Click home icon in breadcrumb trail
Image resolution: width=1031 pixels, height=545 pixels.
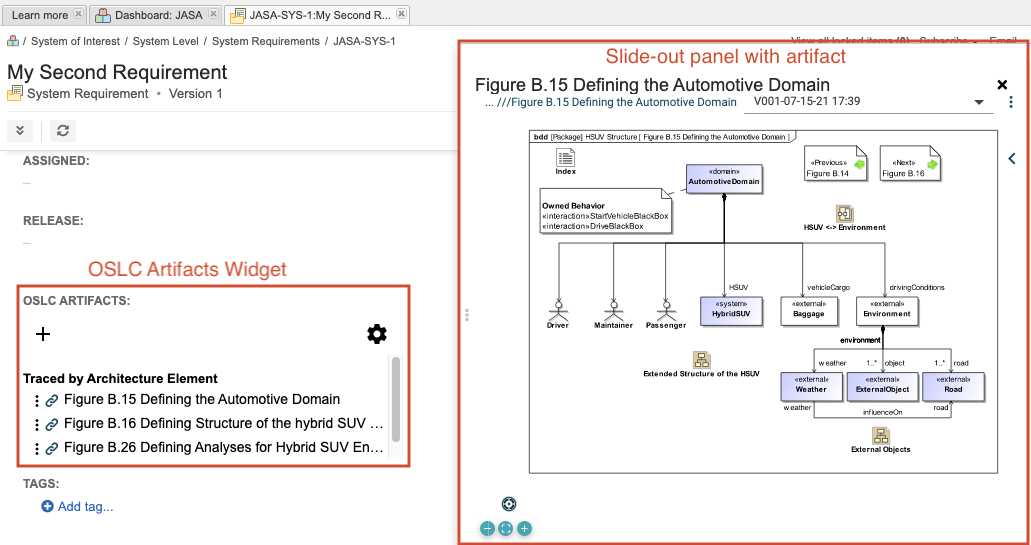13,41
